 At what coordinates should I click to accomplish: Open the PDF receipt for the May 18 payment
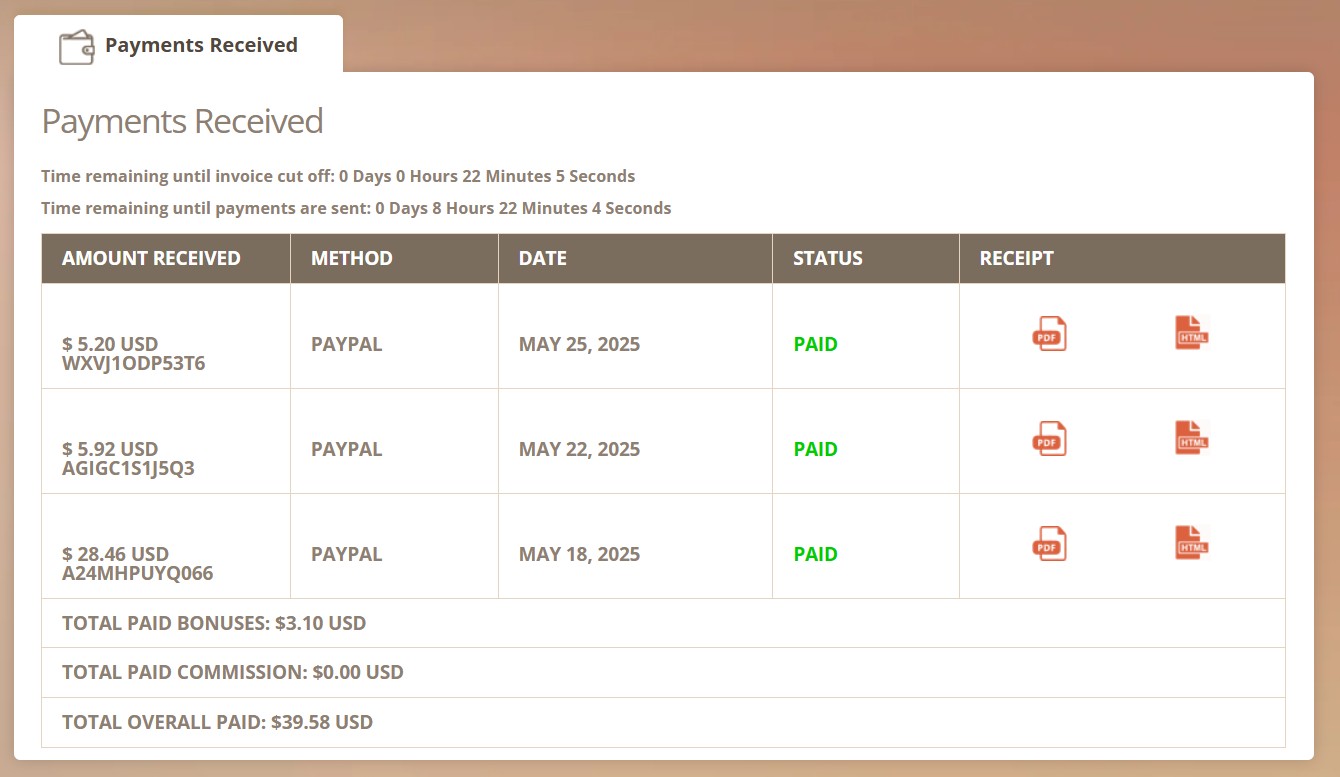click(1049, 544)
